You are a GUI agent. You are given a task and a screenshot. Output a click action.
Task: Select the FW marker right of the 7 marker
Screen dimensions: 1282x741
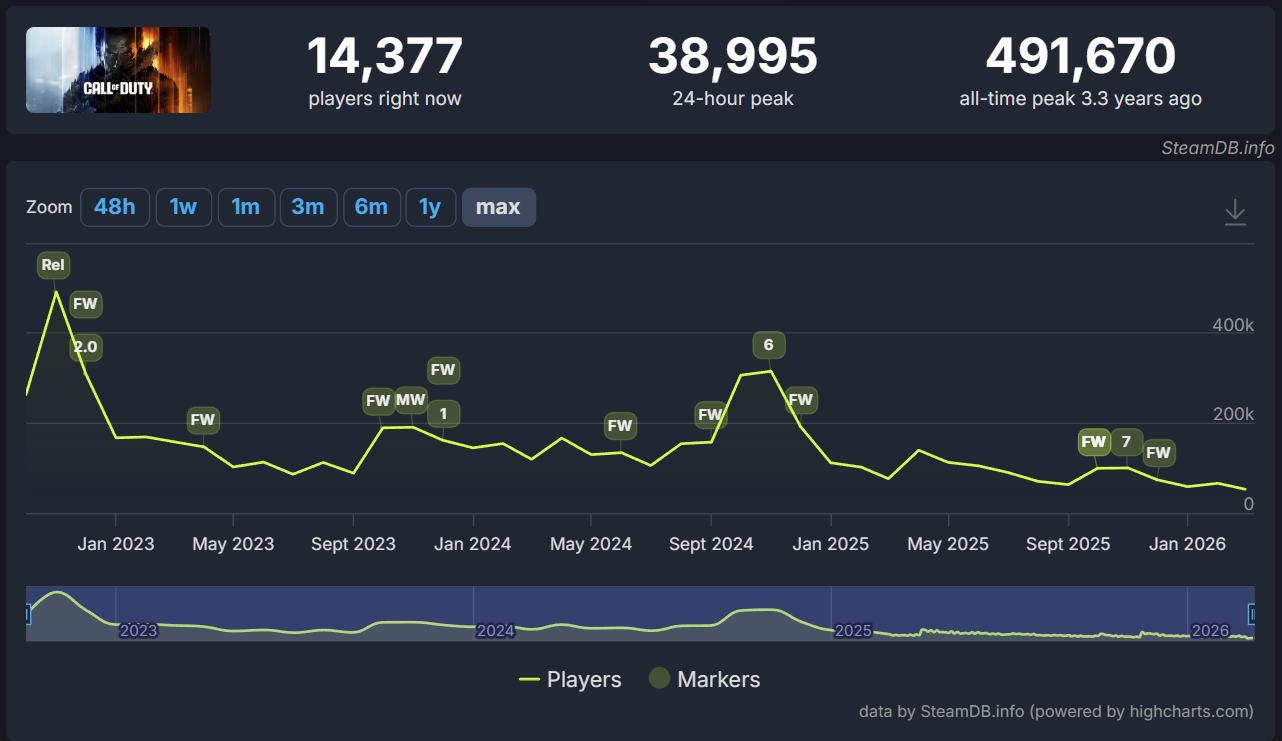pos(1159,453)
